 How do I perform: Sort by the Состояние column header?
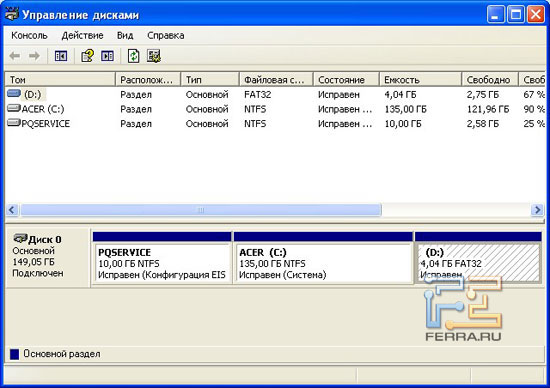click(346, 80)
